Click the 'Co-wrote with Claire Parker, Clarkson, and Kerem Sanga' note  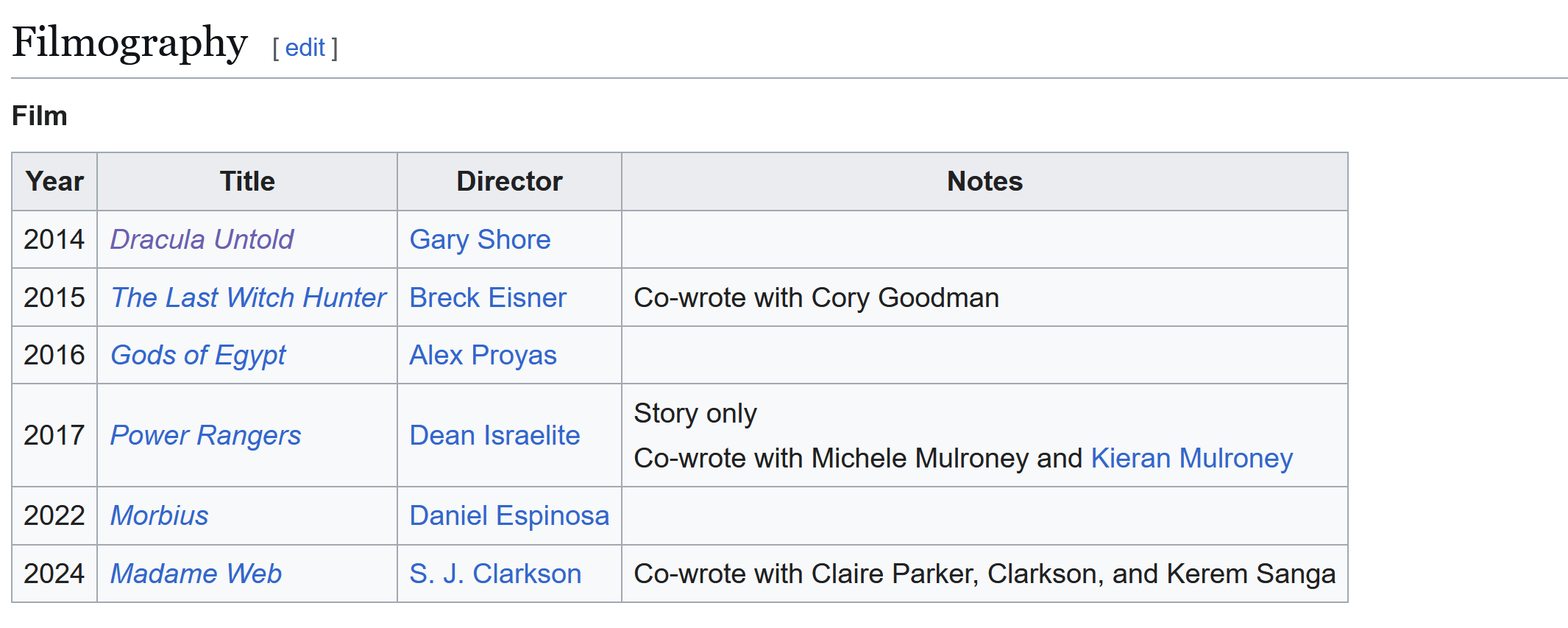[x=985, y=574]
